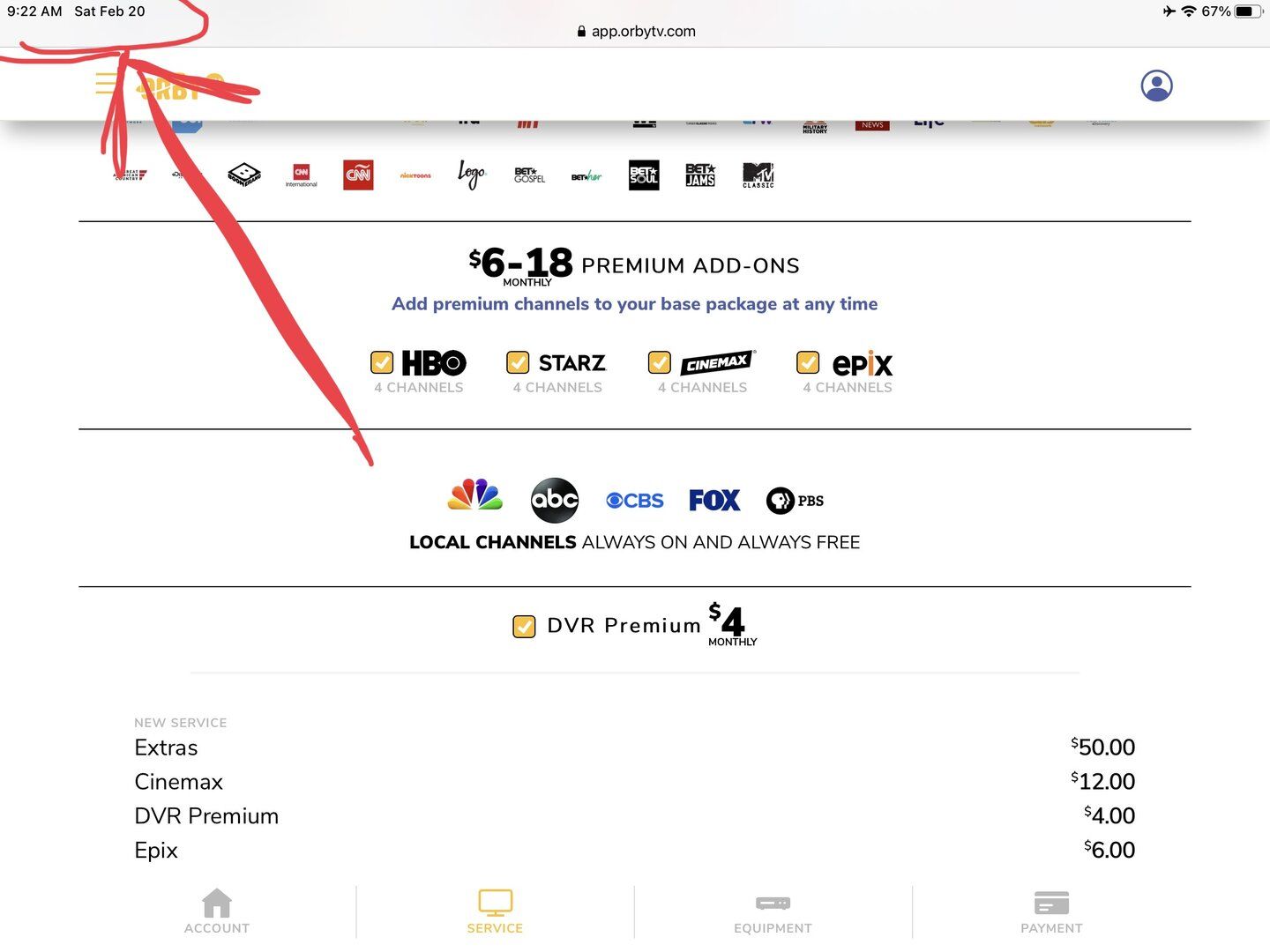1270x952 pixels.
Task: Toggle the HBO add-on checkbox
Action: tap(382, 362)
